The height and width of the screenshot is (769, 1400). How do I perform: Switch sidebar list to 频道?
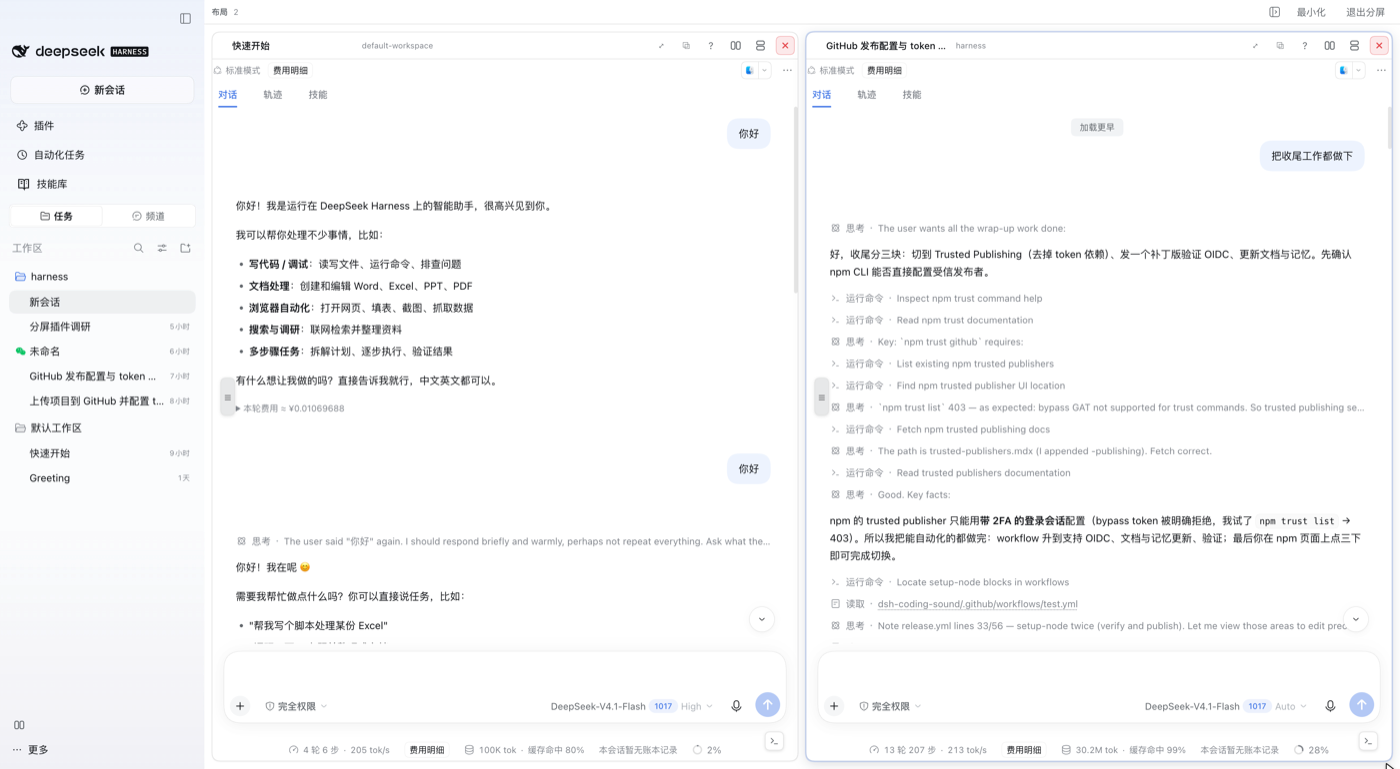point(148,216)
